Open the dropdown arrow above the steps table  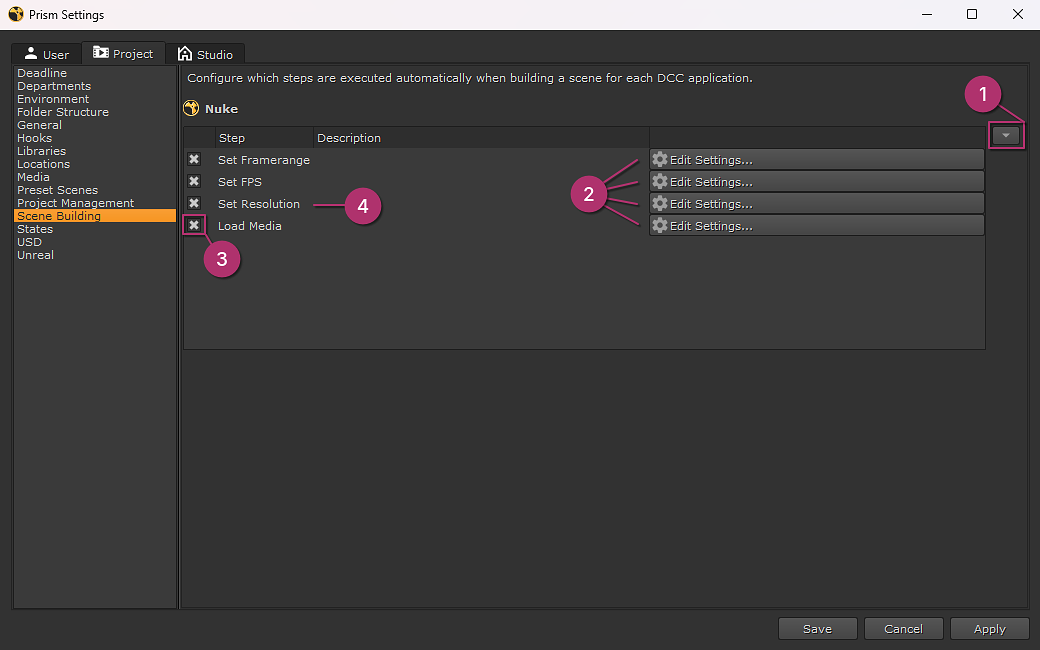tap(1006, 135)
